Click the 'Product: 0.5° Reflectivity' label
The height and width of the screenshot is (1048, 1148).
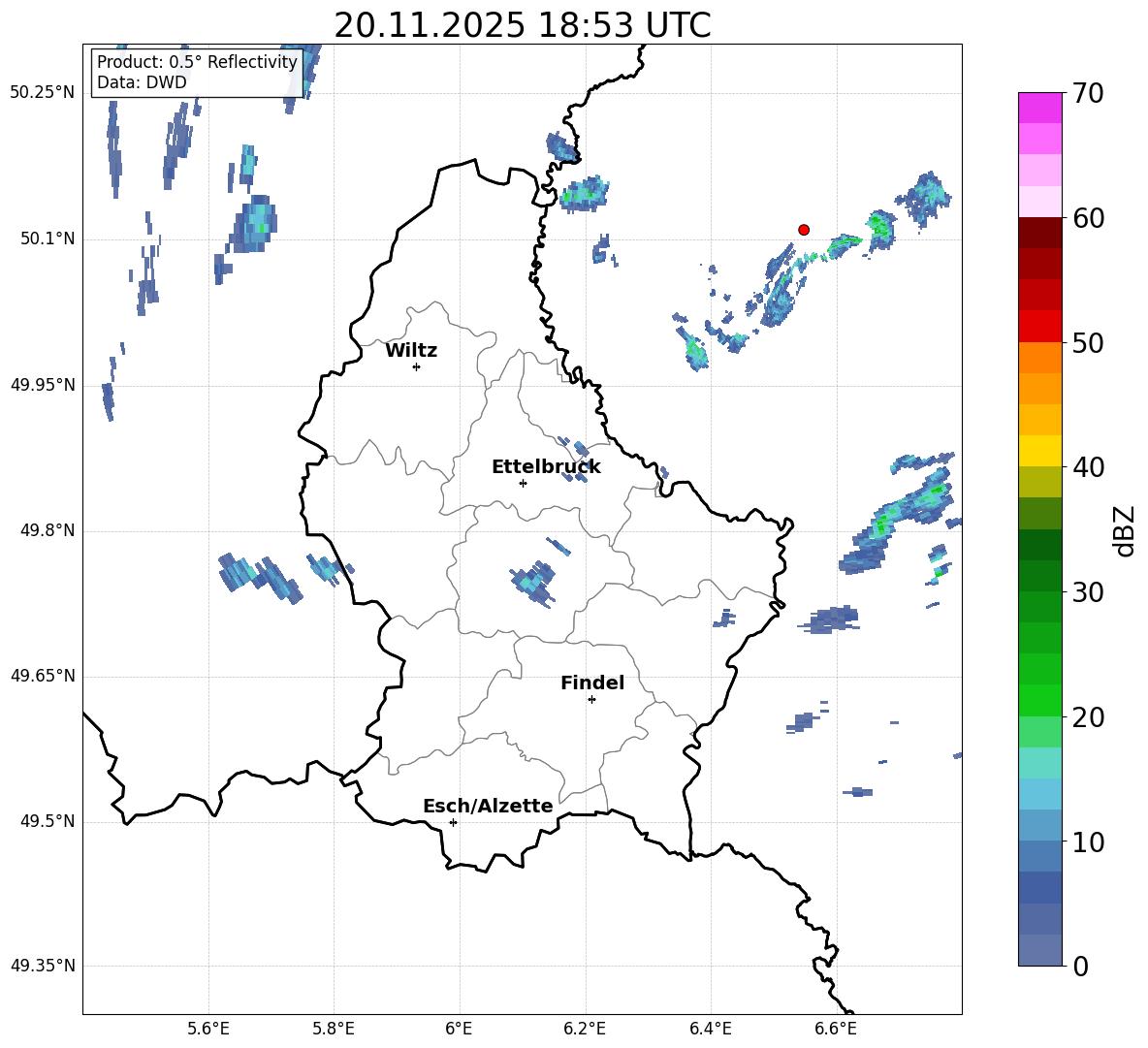click(x=197, y=61)
